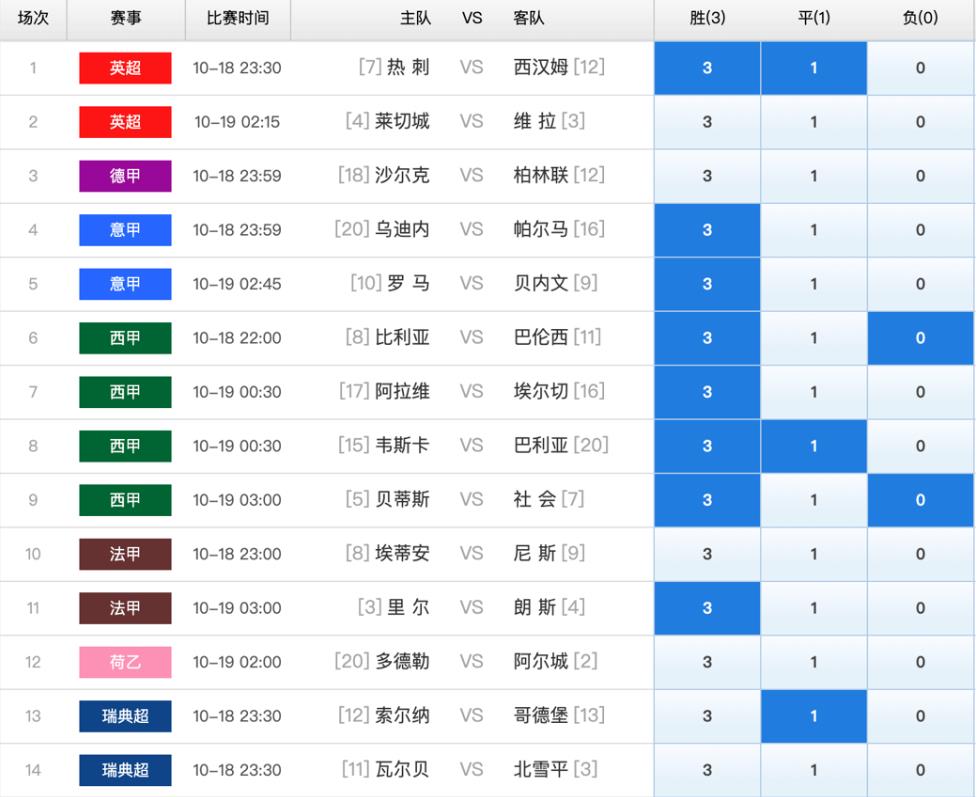
Task: Click the 瑞典超 tag for 瓦尔贝 match
Action: [125, 770]
